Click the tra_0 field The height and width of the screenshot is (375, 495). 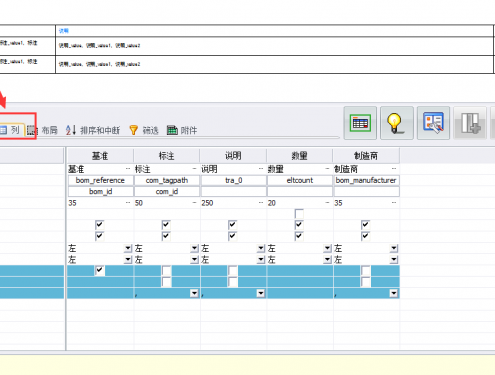tap(233, 180)
